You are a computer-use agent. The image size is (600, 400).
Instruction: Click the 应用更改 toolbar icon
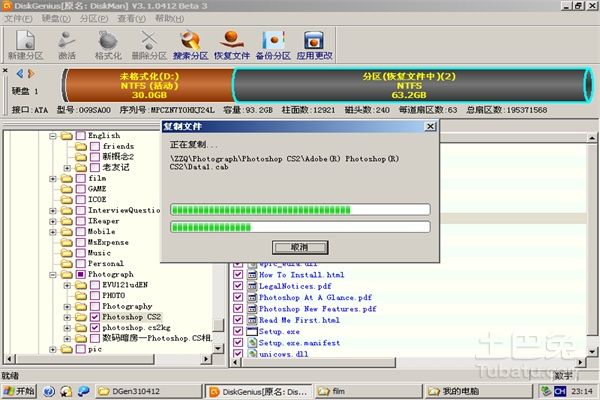315,45
